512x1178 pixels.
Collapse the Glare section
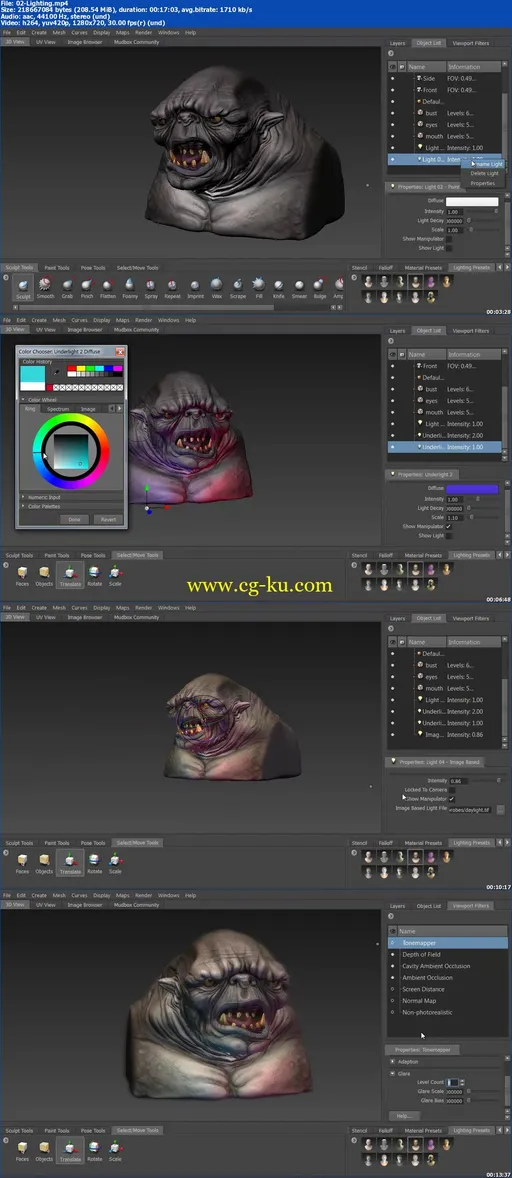(x=393, y=1074)
